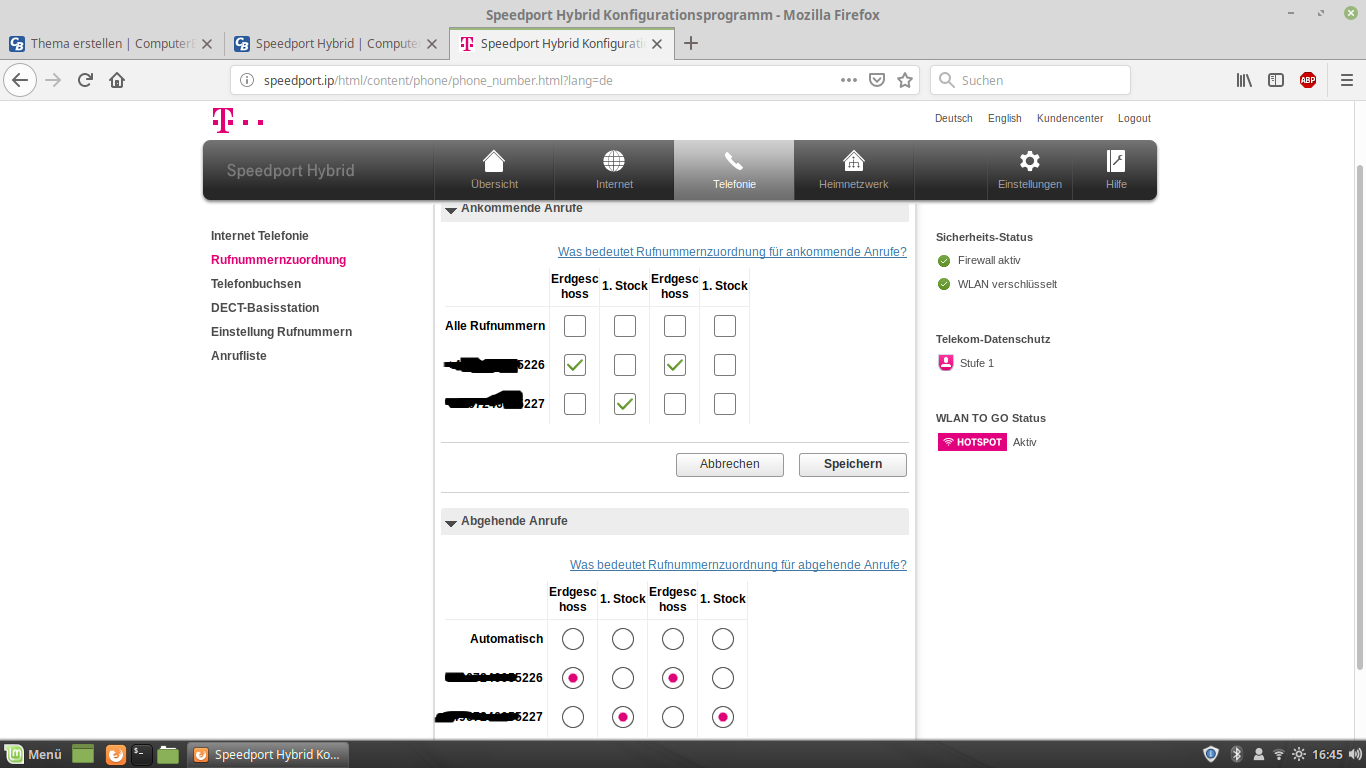Open the Telefonie phone handset section
Viewport: 1366px width, 768px height.
click(734, 170)
